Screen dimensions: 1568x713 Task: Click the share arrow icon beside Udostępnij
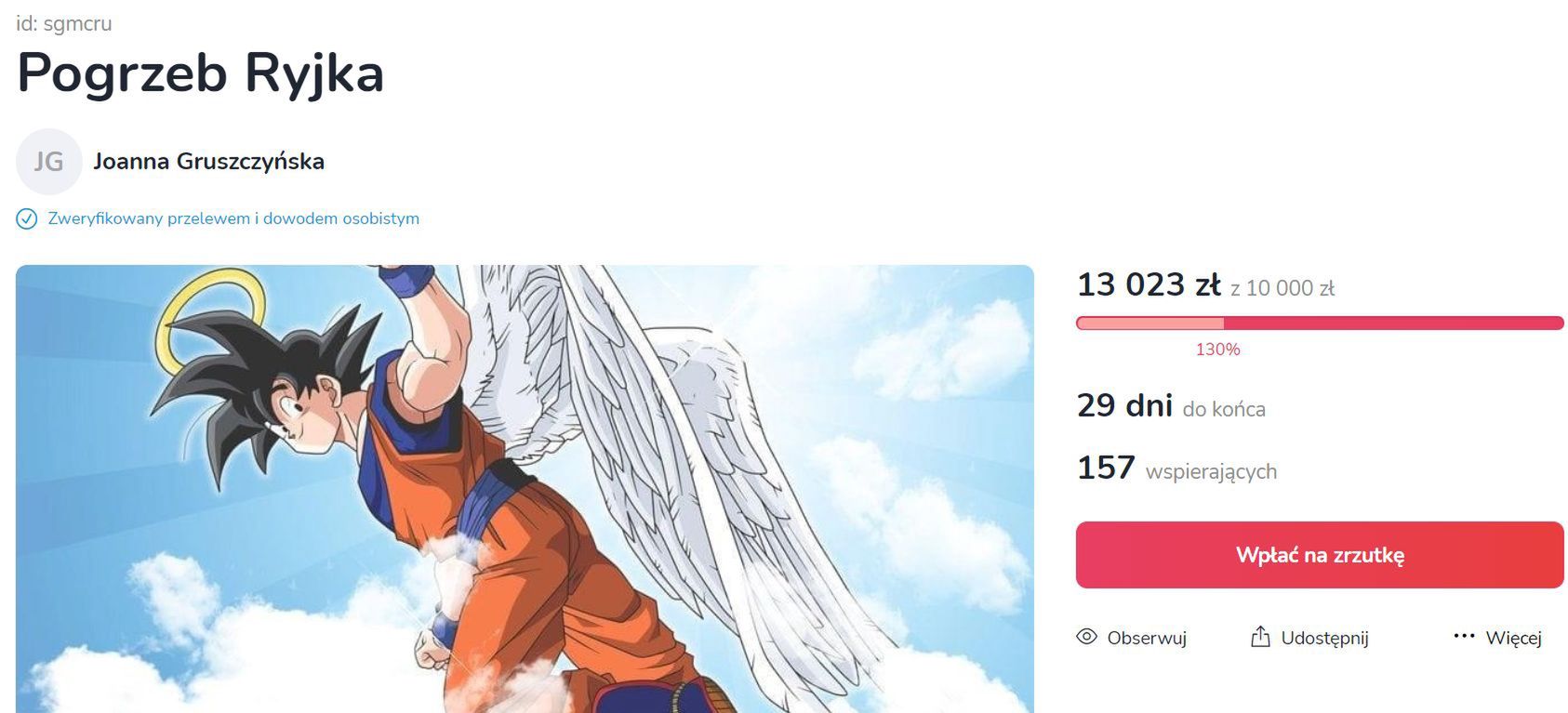click(x=1260, y=637)
